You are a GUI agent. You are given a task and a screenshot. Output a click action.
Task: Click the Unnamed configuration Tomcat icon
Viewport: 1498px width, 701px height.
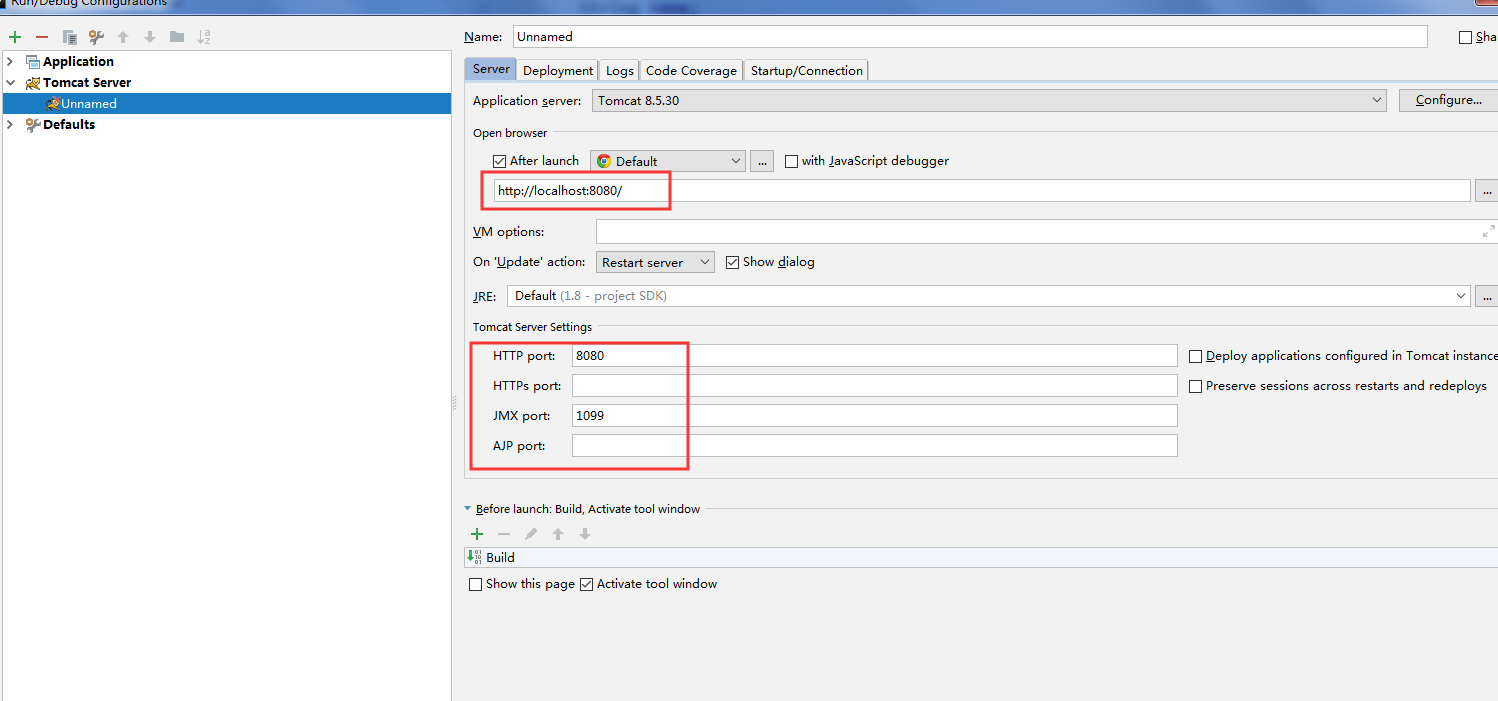53,104
